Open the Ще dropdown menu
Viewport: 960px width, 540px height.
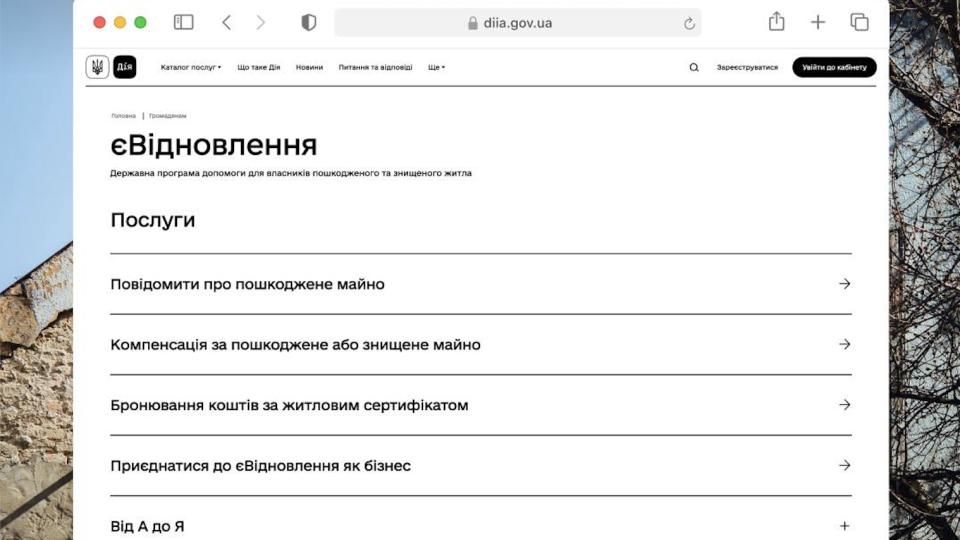click(x=437, y=67)
